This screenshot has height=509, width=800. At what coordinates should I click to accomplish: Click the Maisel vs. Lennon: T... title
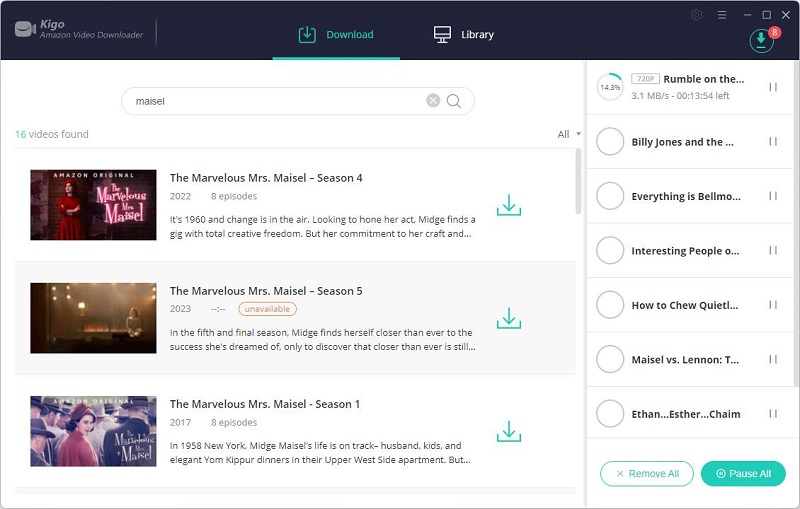(x=685, y=360)
